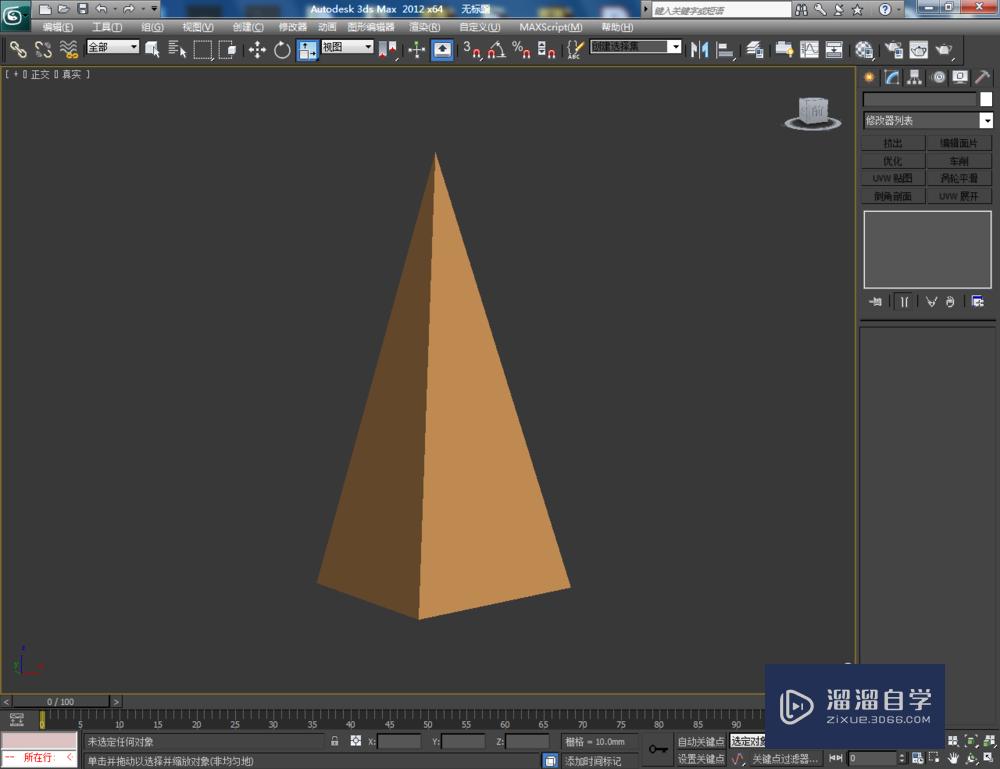Select the Select and Rotate tool

pyautogui.click(x=281, y=50)
